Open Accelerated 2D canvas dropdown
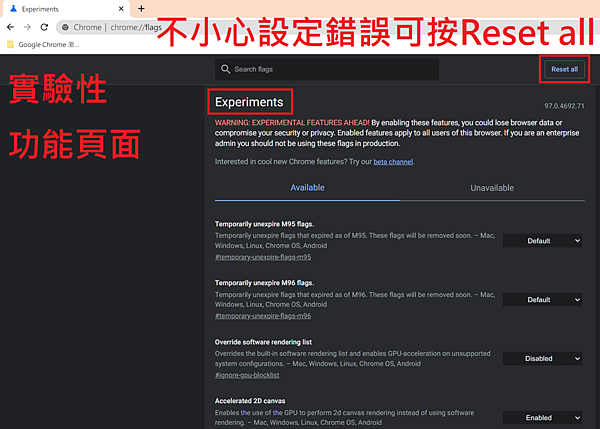This screenshot has height=429, width=600. point(542,418)
